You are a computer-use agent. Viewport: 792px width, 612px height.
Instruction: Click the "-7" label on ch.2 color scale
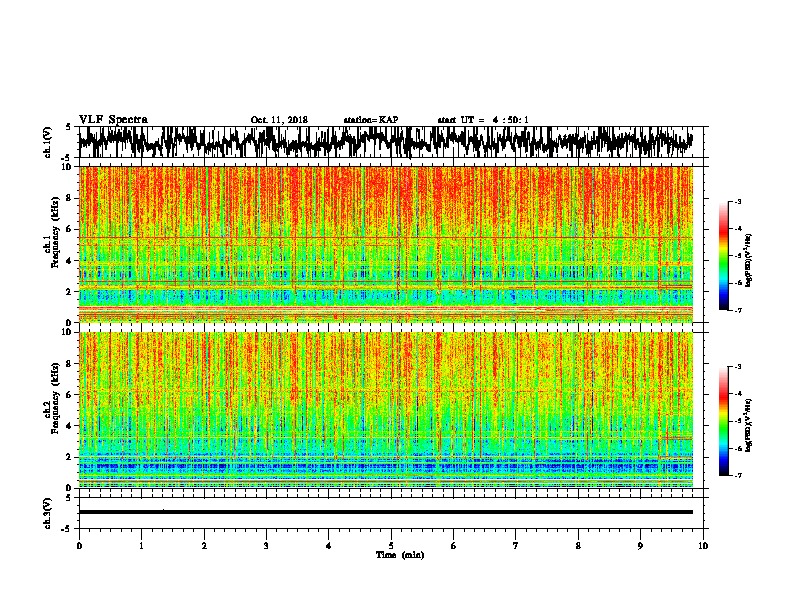[737, 475]
